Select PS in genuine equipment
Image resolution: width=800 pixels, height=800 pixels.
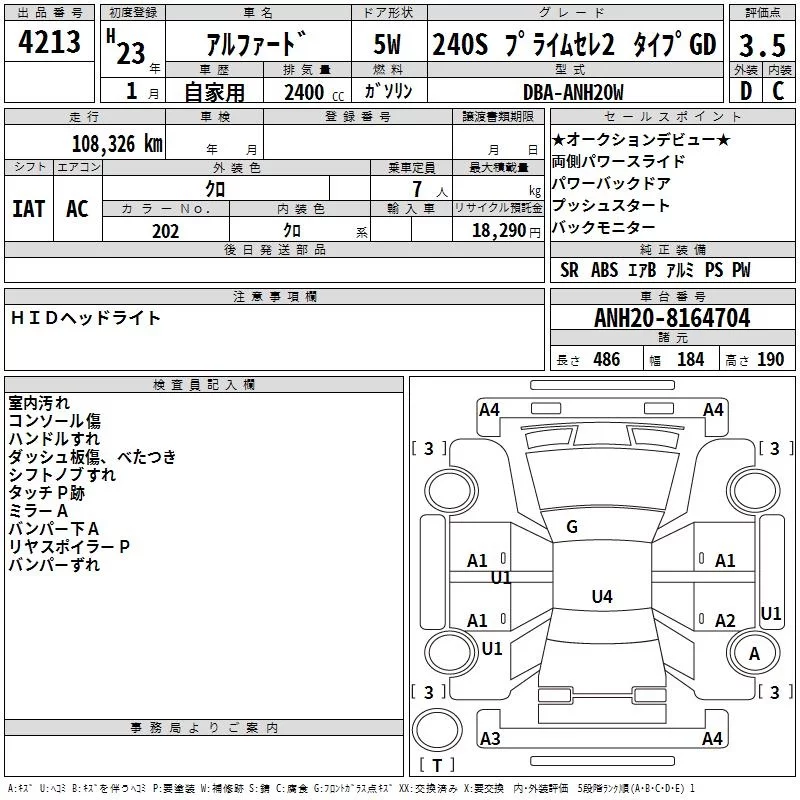pos(714,270)
